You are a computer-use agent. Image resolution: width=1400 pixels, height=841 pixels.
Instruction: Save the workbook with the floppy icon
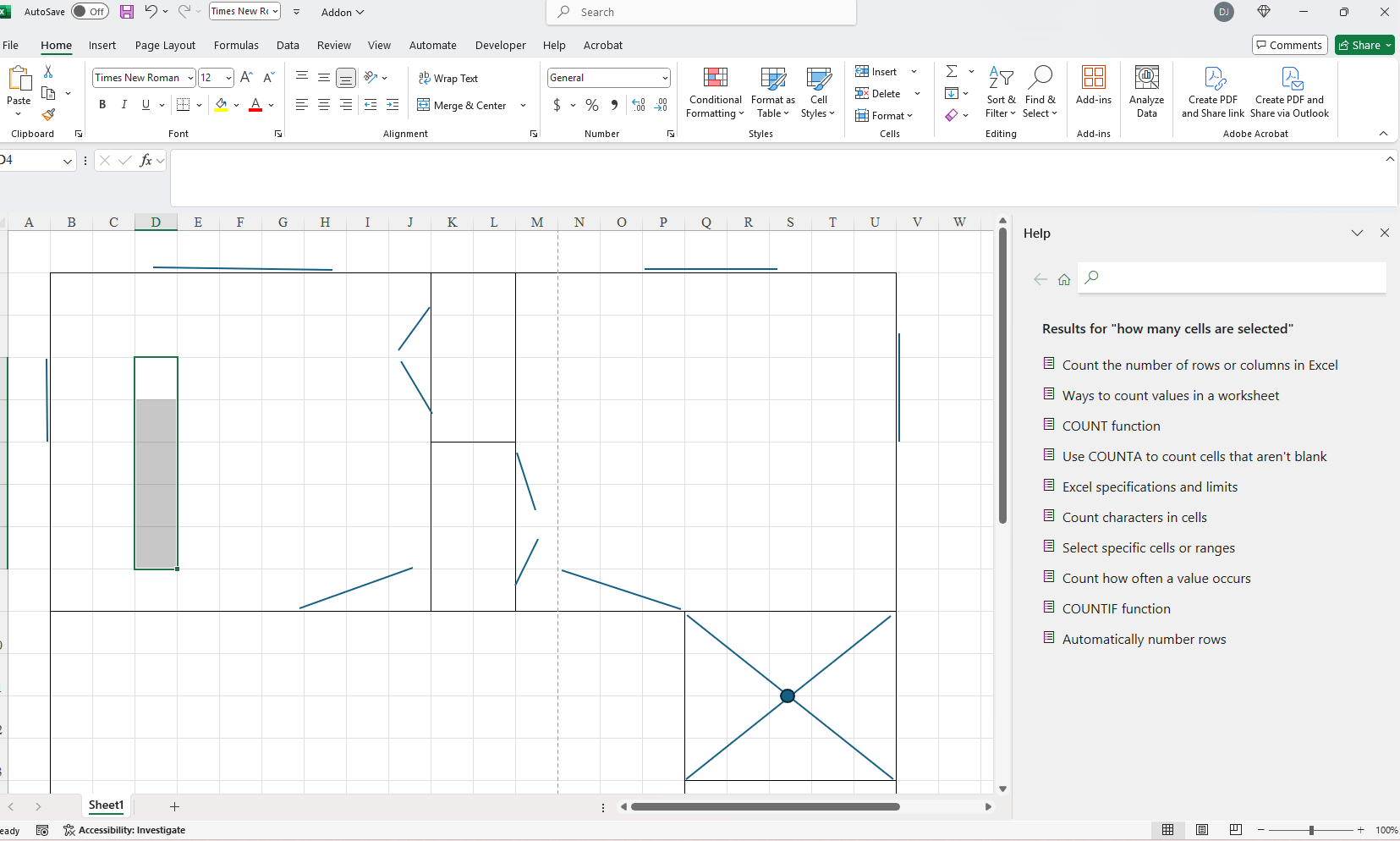point(127,12)
